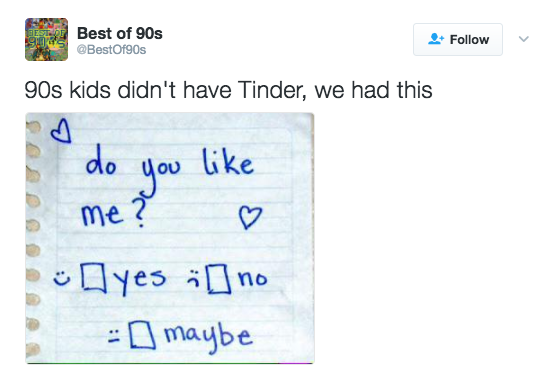
Task: Open the @BestOf90s handle link
Action: click(x=111, y=50)
